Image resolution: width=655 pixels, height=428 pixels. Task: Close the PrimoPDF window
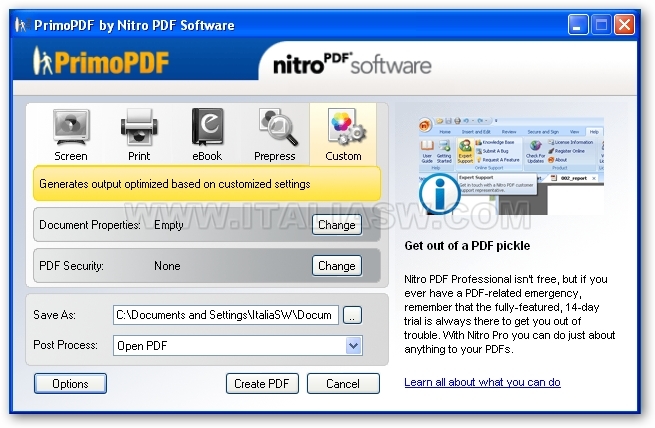coord(624,25)
